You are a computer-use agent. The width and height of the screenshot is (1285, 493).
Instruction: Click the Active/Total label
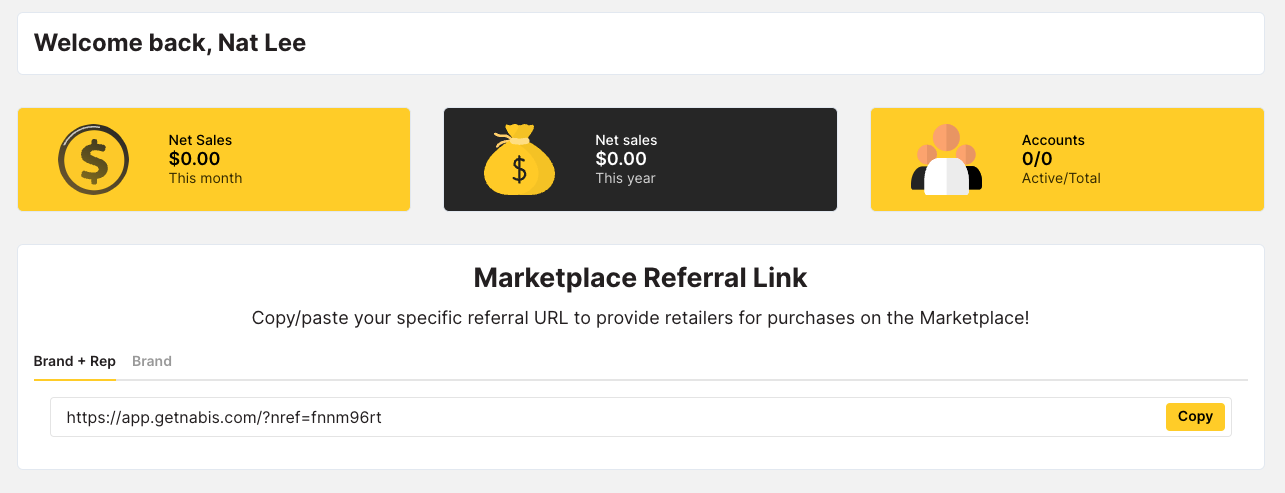pos(1061,178)
